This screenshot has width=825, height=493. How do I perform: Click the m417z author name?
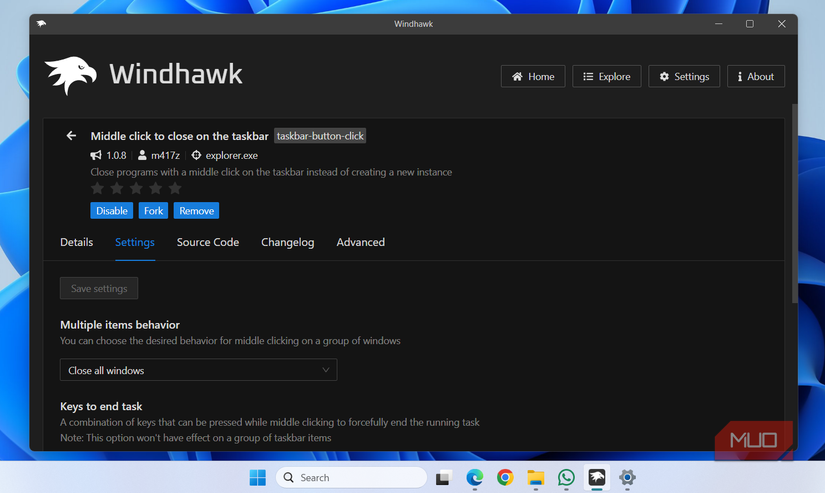click(165, 155)
